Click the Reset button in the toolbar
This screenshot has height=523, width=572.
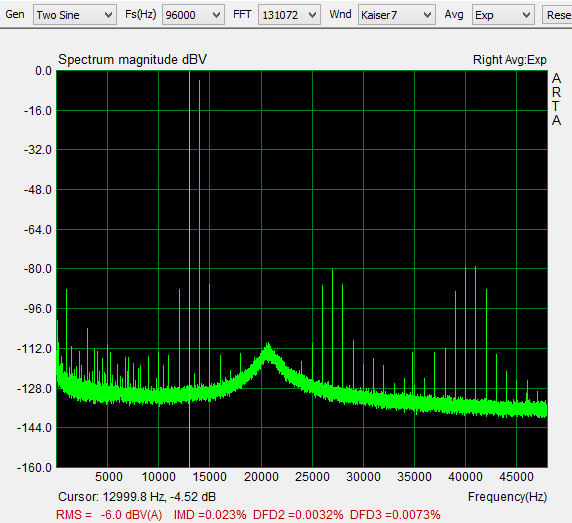tap(557, 15)
